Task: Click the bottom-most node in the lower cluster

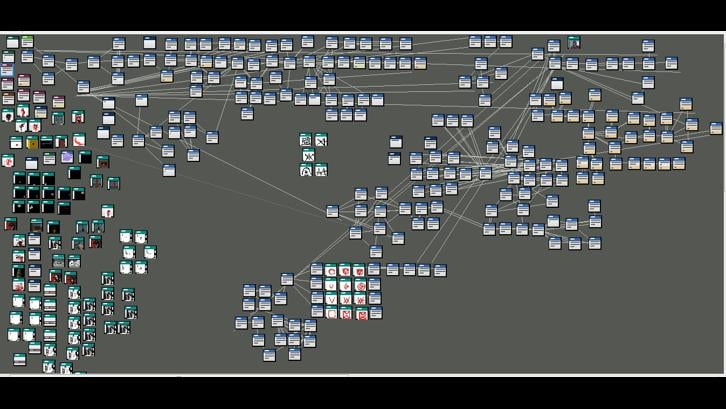Action: pos(267,355)
